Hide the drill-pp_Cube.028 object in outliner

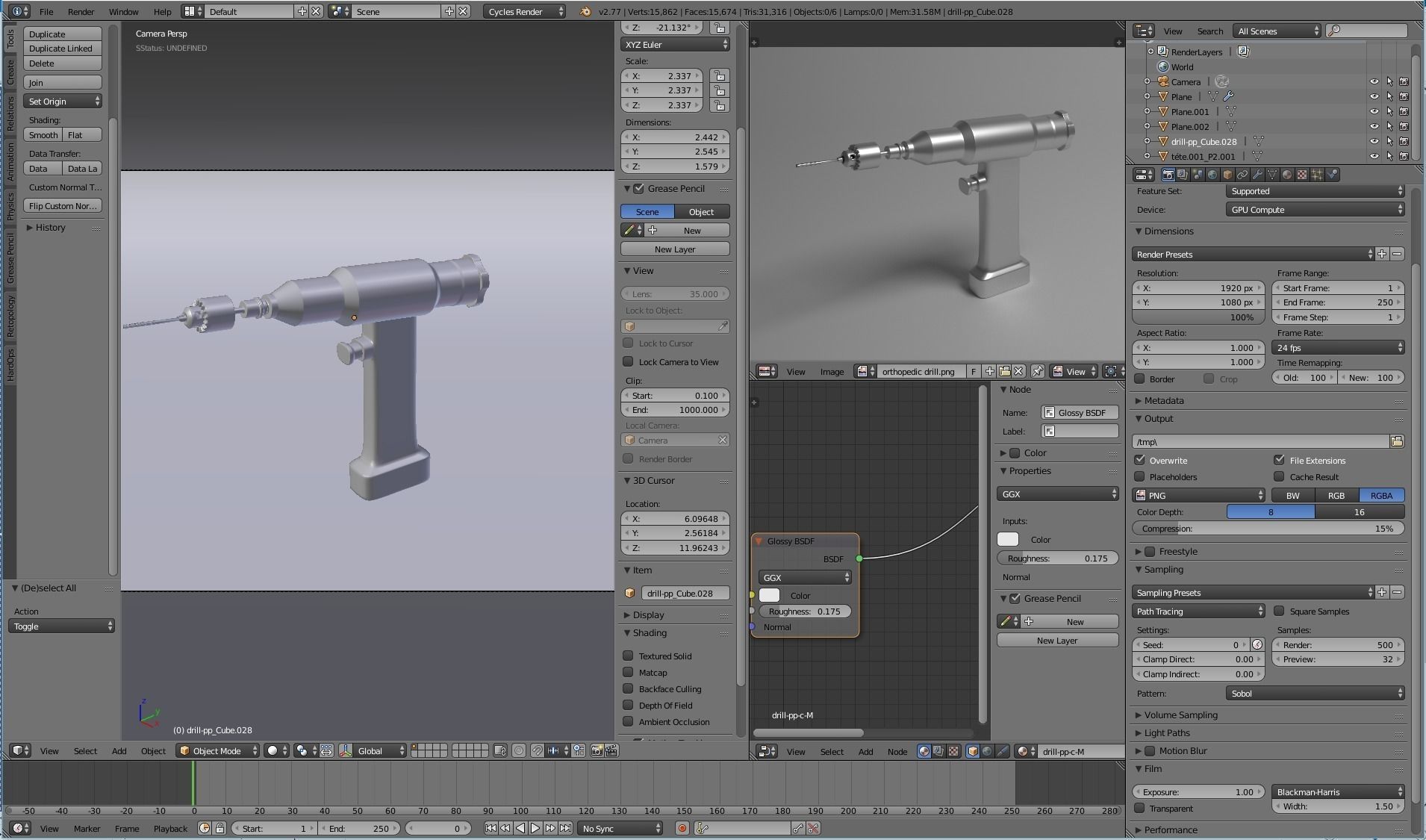(1374, 141)
